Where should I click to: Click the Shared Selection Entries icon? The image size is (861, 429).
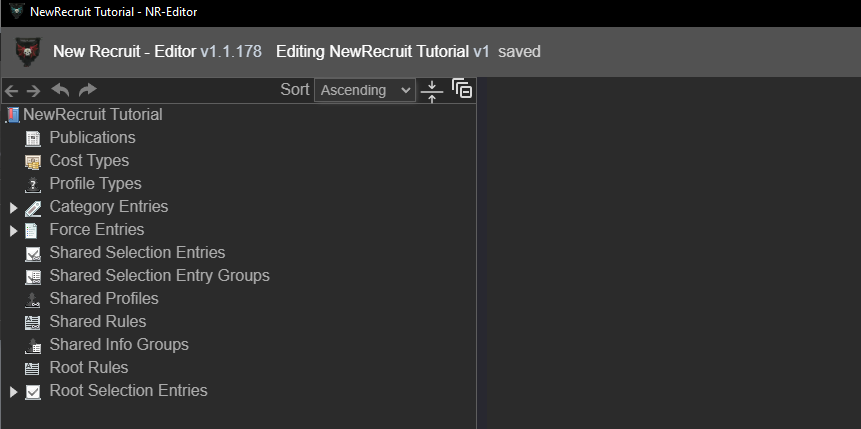pos(33,254)
